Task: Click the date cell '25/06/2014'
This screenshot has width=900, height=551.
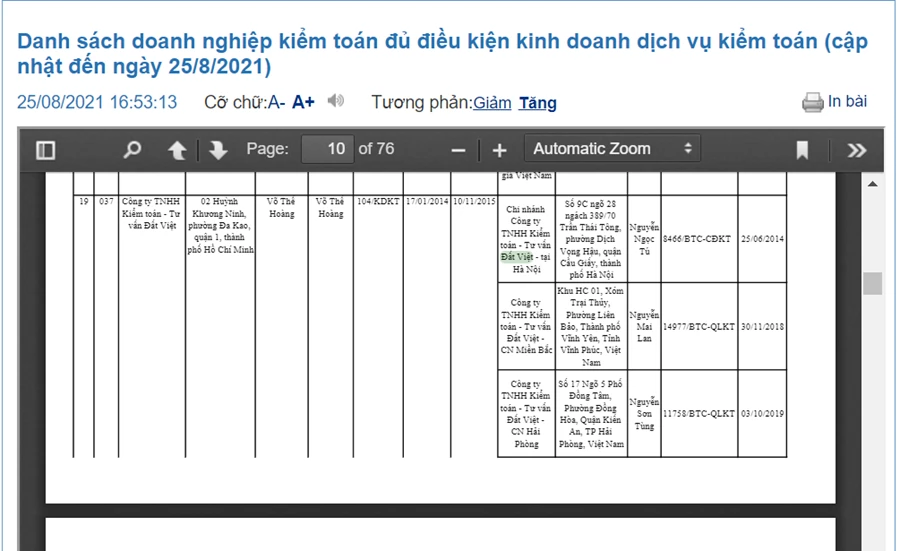Action: [762, 239]
